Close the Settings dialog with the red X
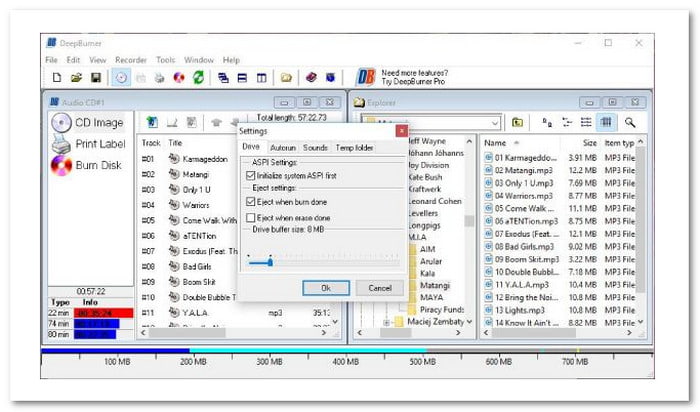 pyautogui.click(x=402, y=131)
